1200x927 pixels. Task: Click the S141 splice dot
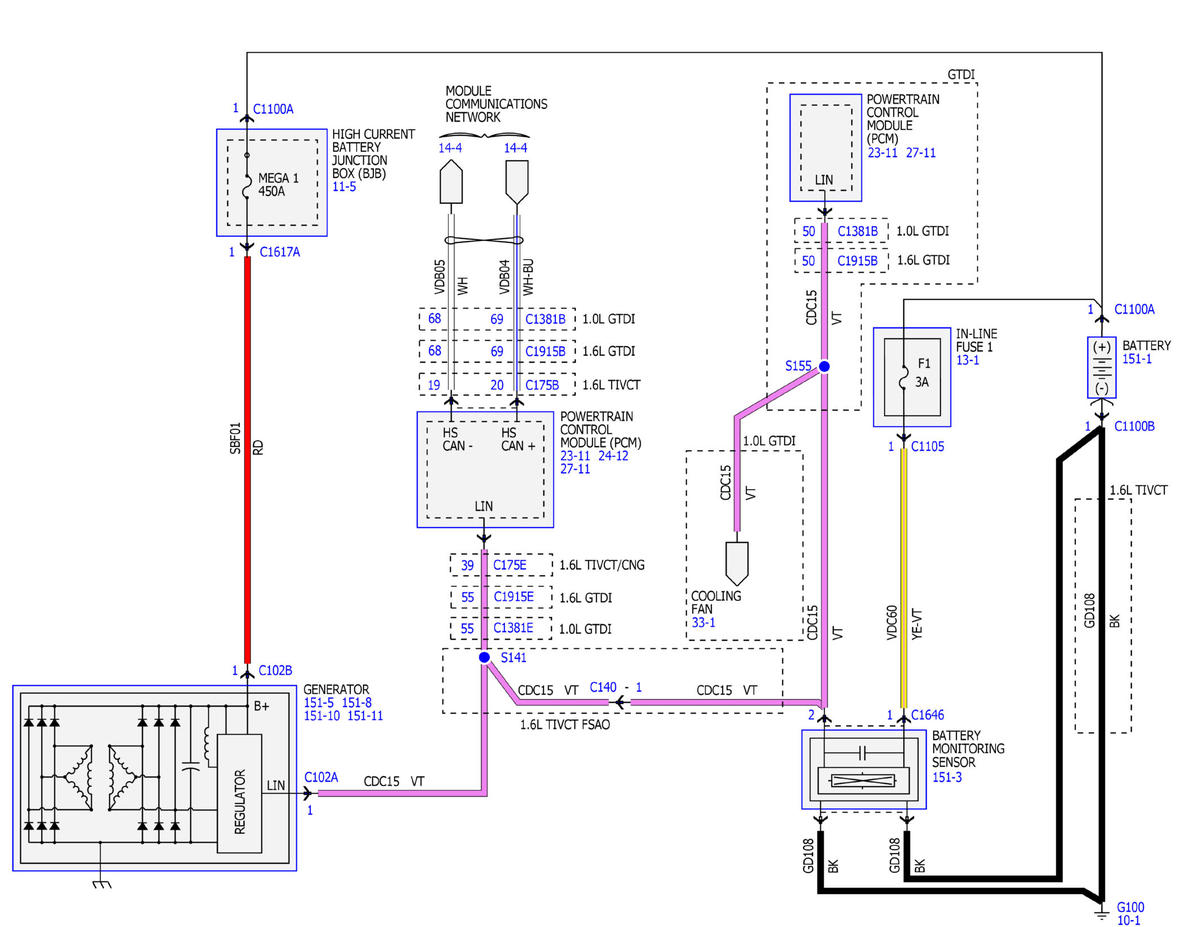tap(484, 658)
